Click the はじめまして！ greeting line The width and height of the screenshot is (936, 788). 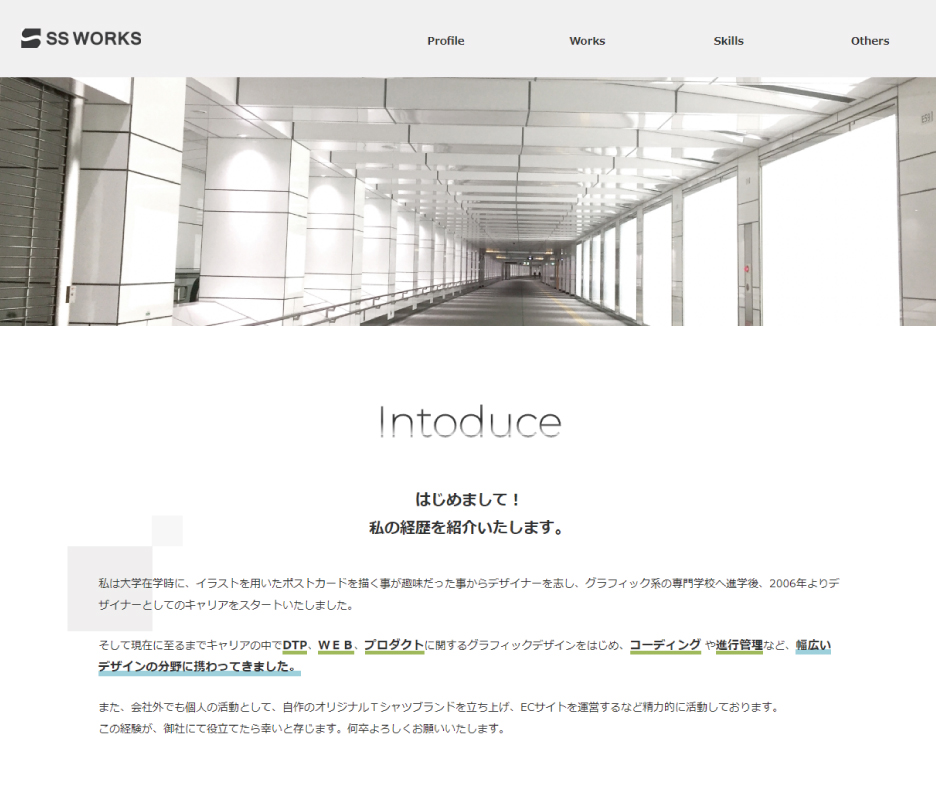pos(468,499)
